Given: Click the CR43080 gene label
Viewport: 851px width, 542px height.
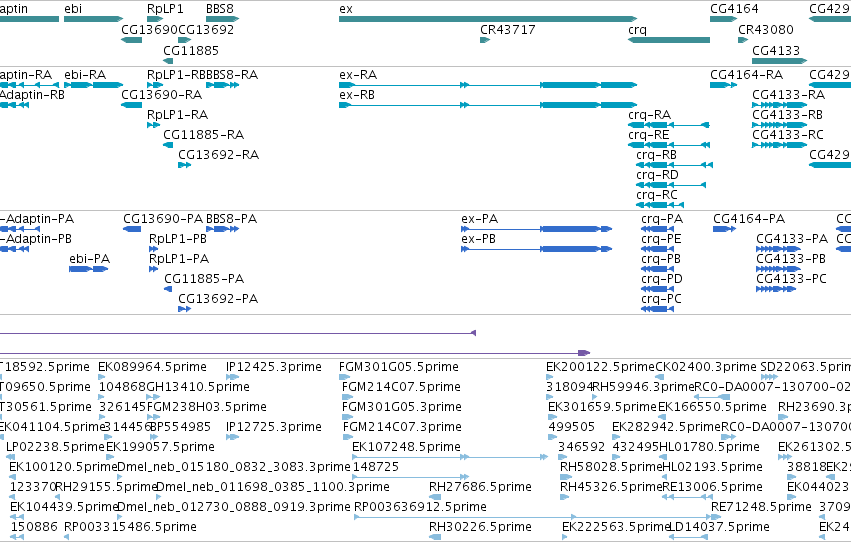Looking at the screenshot, I should pos(765,29).
